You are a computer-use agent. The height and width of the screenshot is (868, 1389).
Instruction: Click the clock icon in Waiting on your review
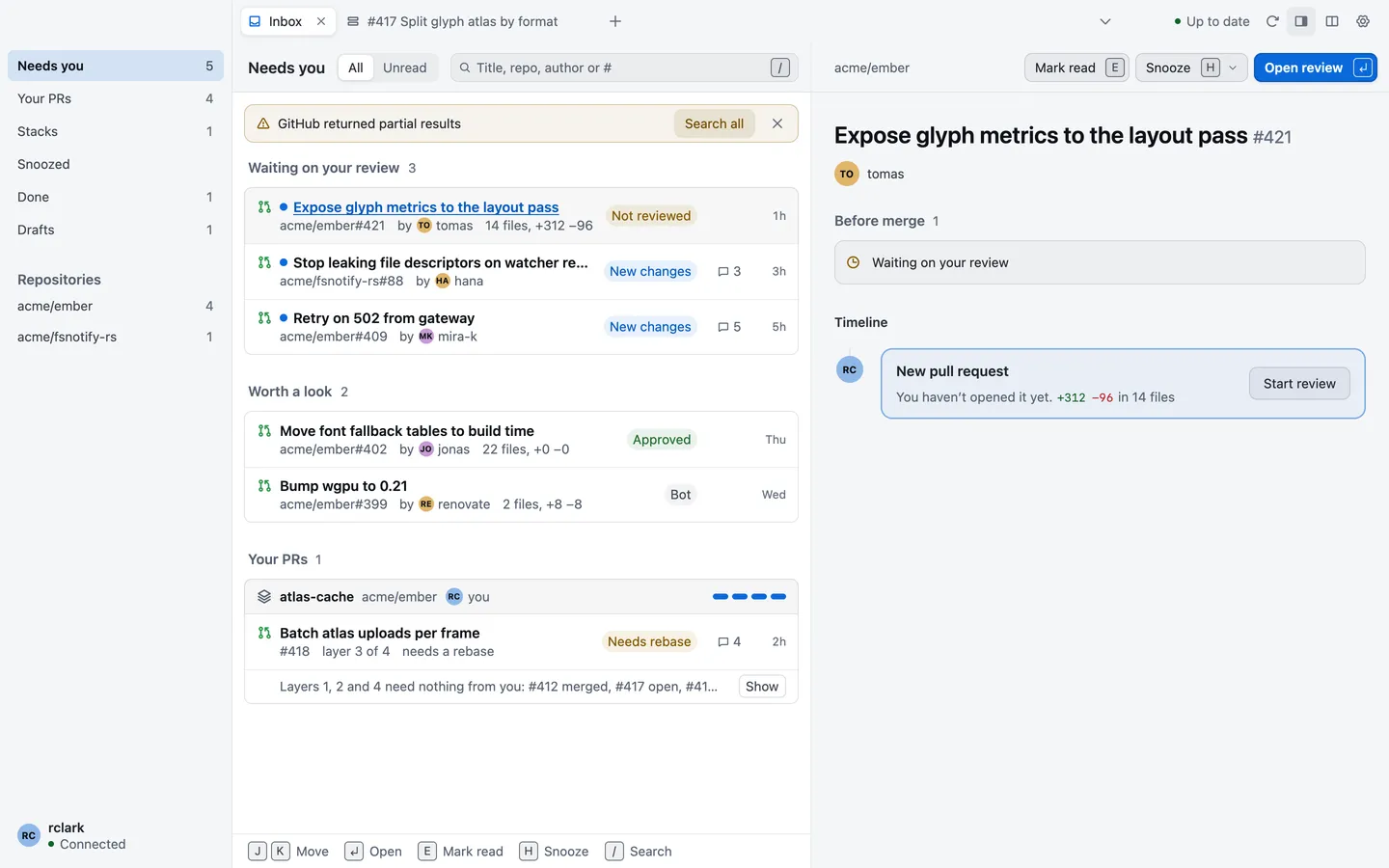(x=853, y=262)
